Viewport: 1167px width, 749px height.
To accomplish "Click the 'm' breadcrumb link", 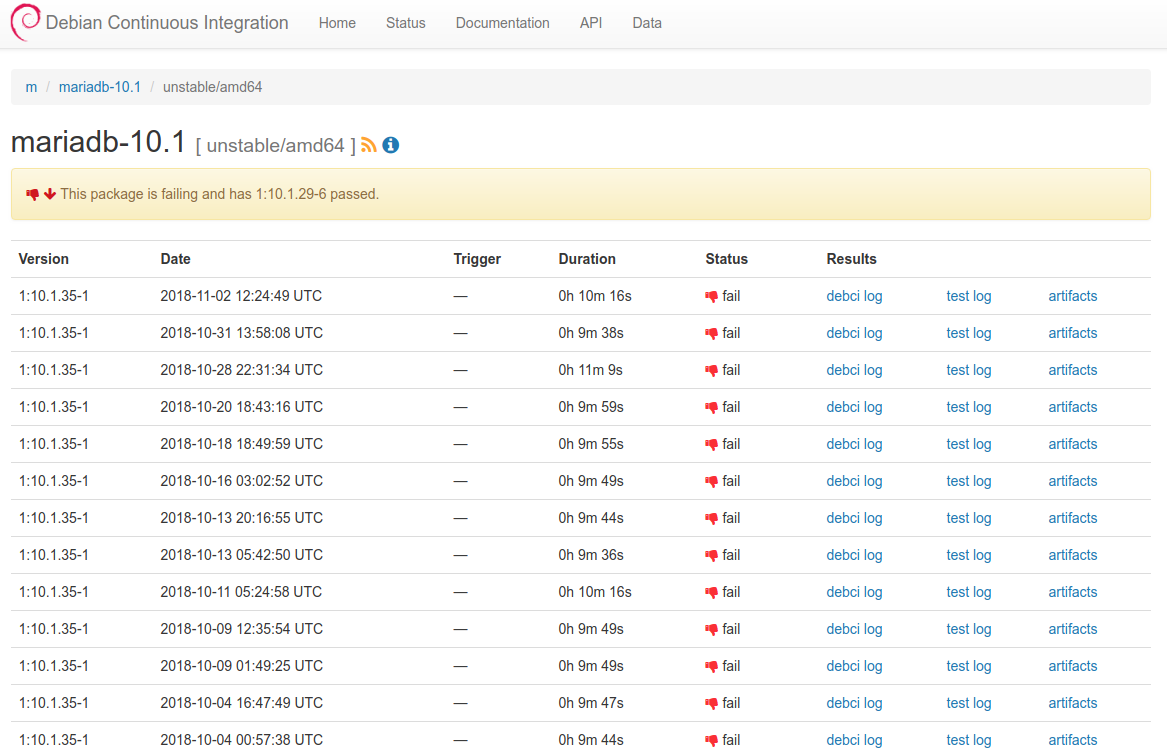I will point(31,87).
